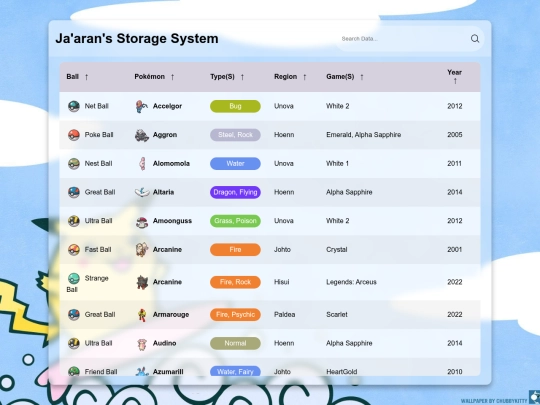This screenshot has height=405, width=540.
Task: Click the Hisui region cell
Action: pos(281,282)
